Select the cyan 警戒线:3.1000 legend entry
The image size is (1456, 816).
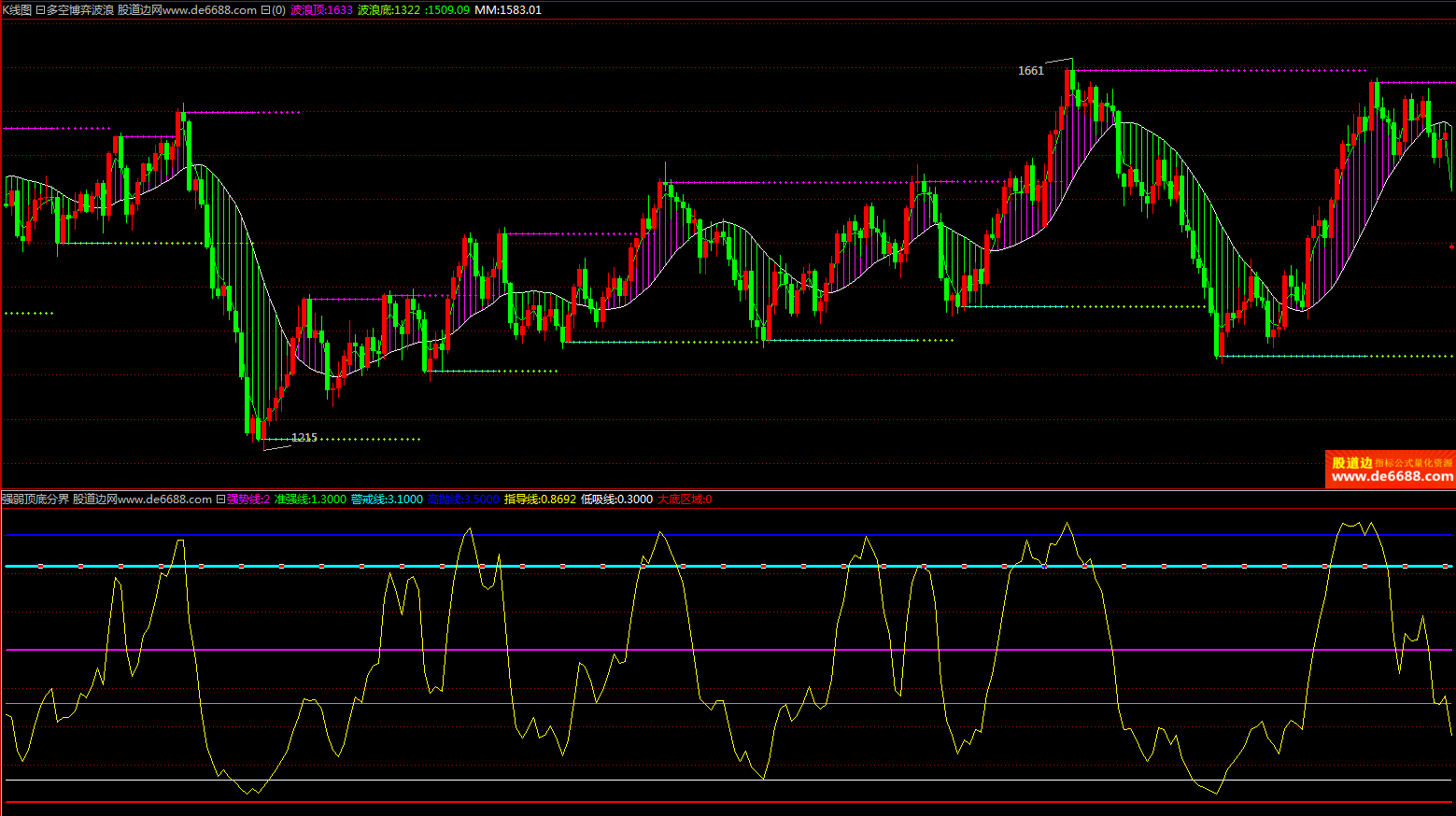[x=387, y=499]
